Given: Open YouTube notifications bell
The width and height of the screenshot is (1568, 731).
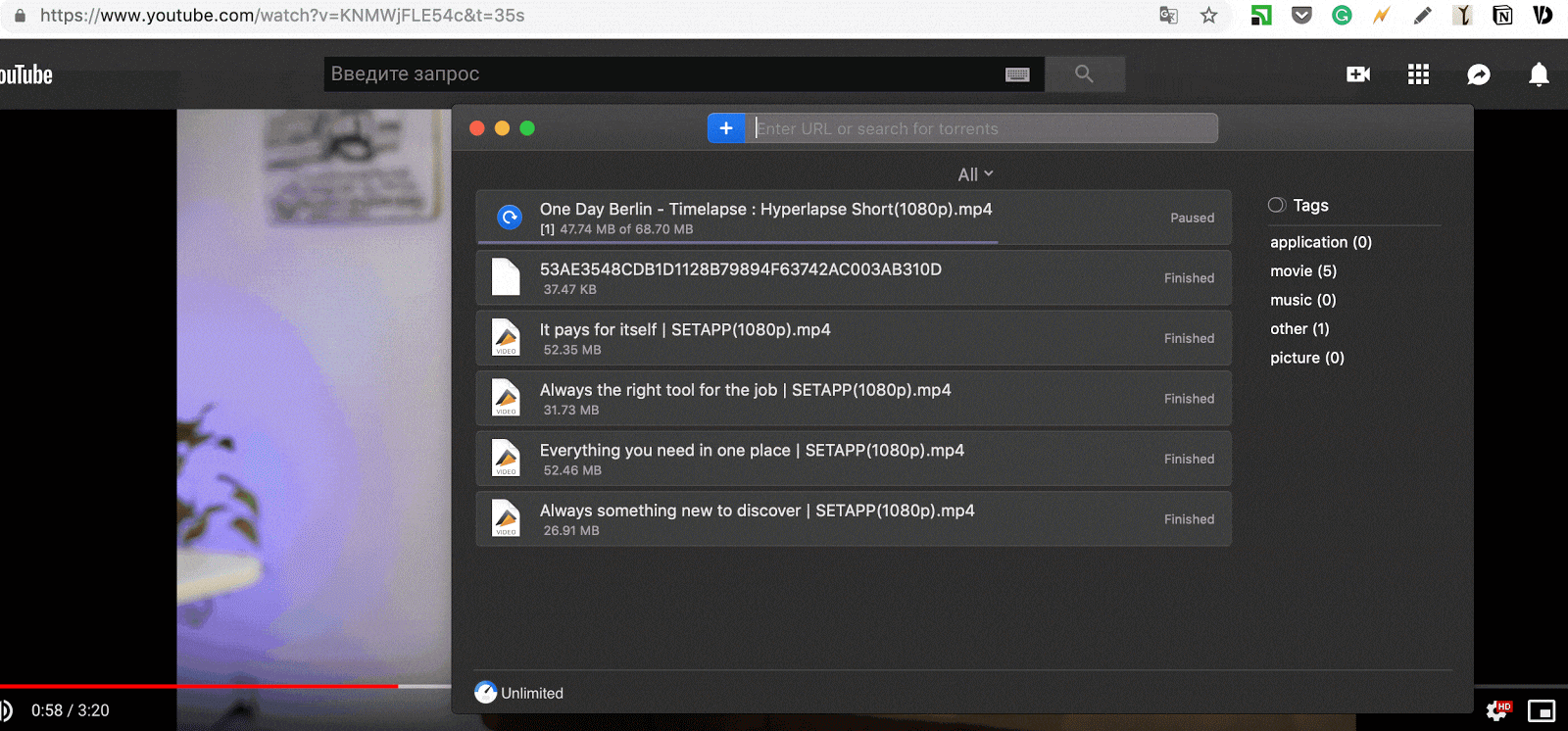Looking at the screenshot, I should [1539, 74].
